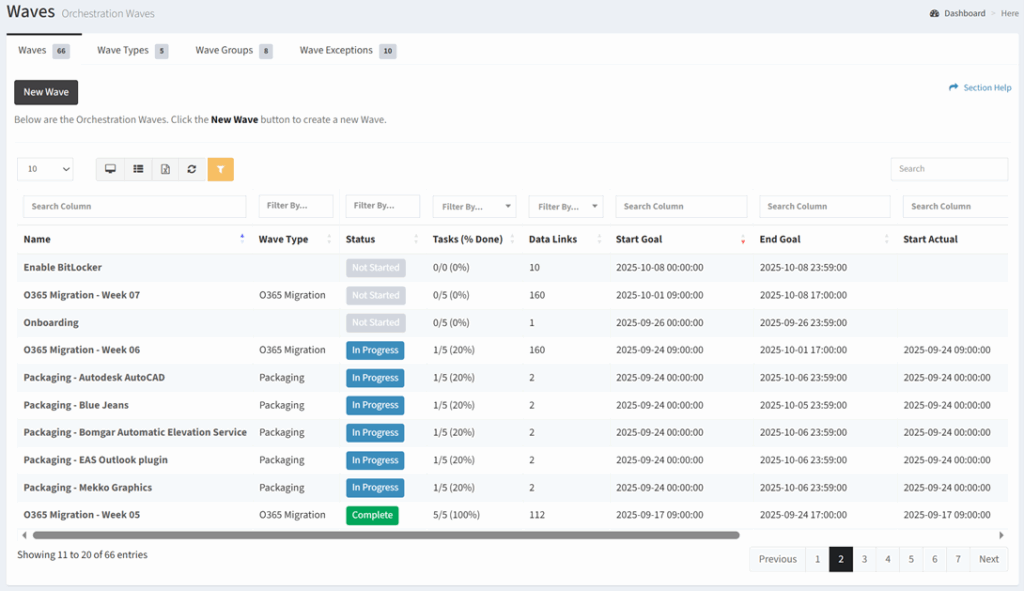
Task: Select the monitor display view icon
Action: tap(110, 169)
